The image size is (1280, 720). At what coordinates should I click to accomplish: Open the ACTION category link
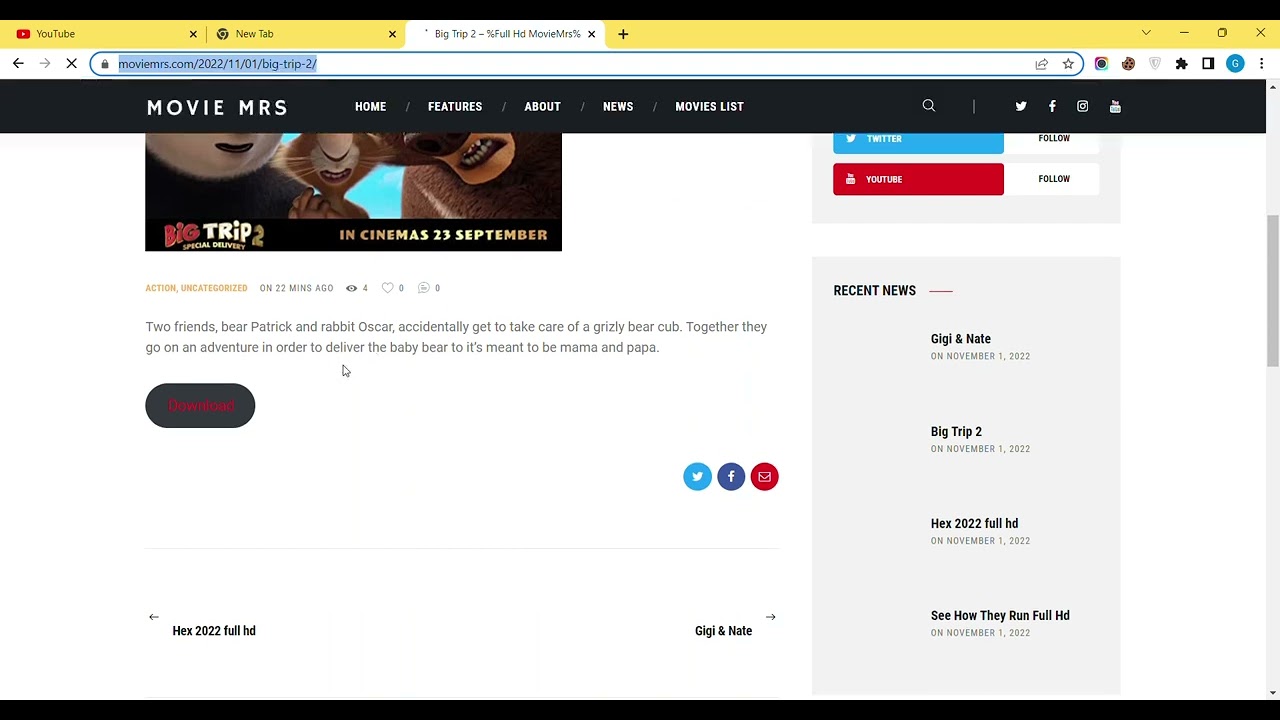tap(160, 288)
